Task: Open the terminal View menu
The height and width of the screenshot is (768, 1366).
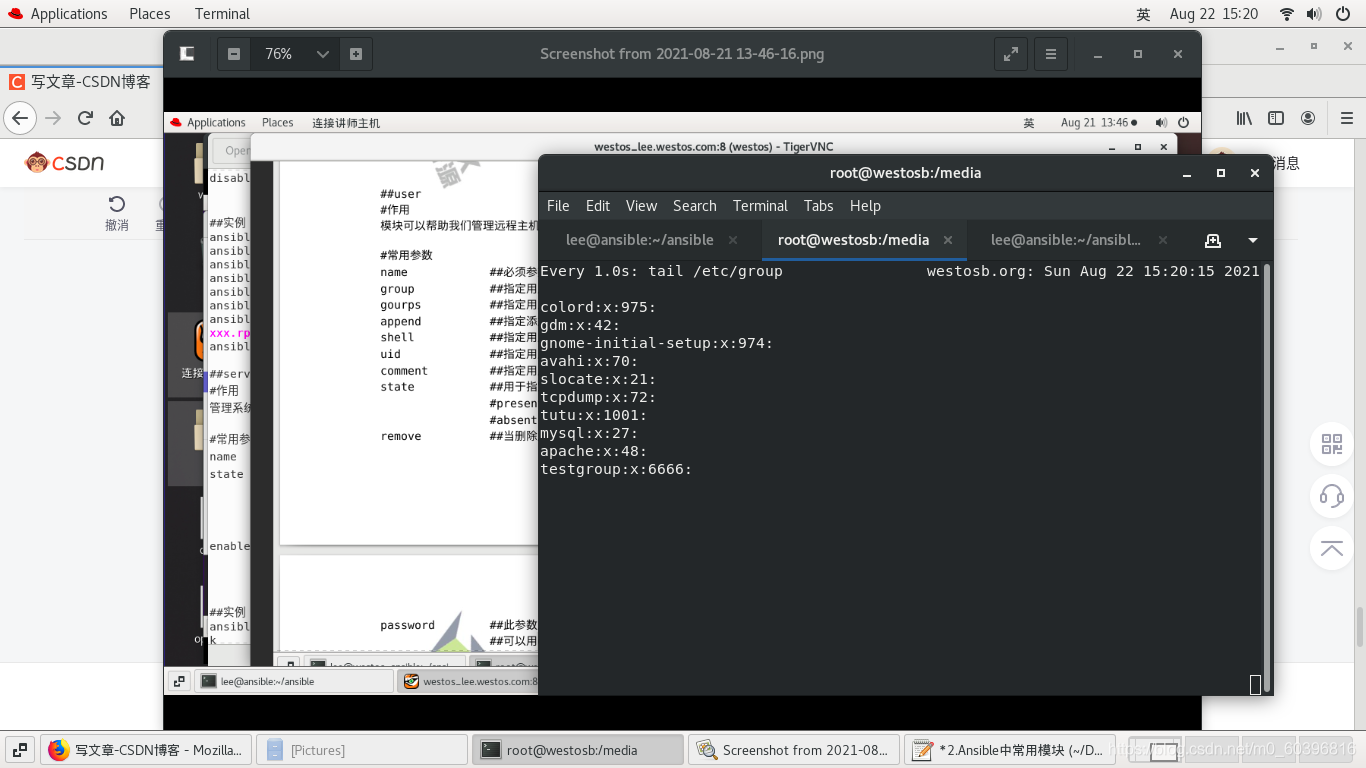Action: [641, 206]
